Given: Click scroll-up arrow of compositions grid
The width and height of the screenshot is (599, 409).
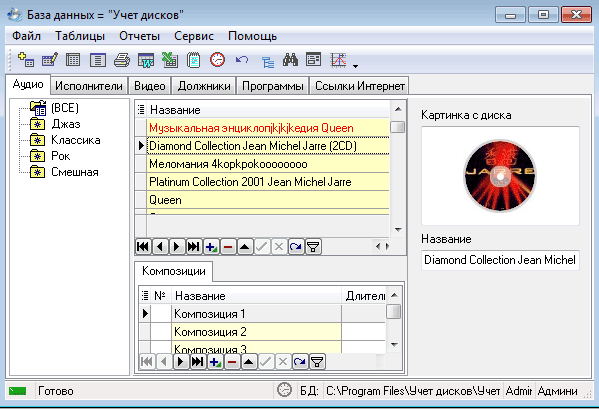Looking at the screenshot, I should click(x=394, y=295).
